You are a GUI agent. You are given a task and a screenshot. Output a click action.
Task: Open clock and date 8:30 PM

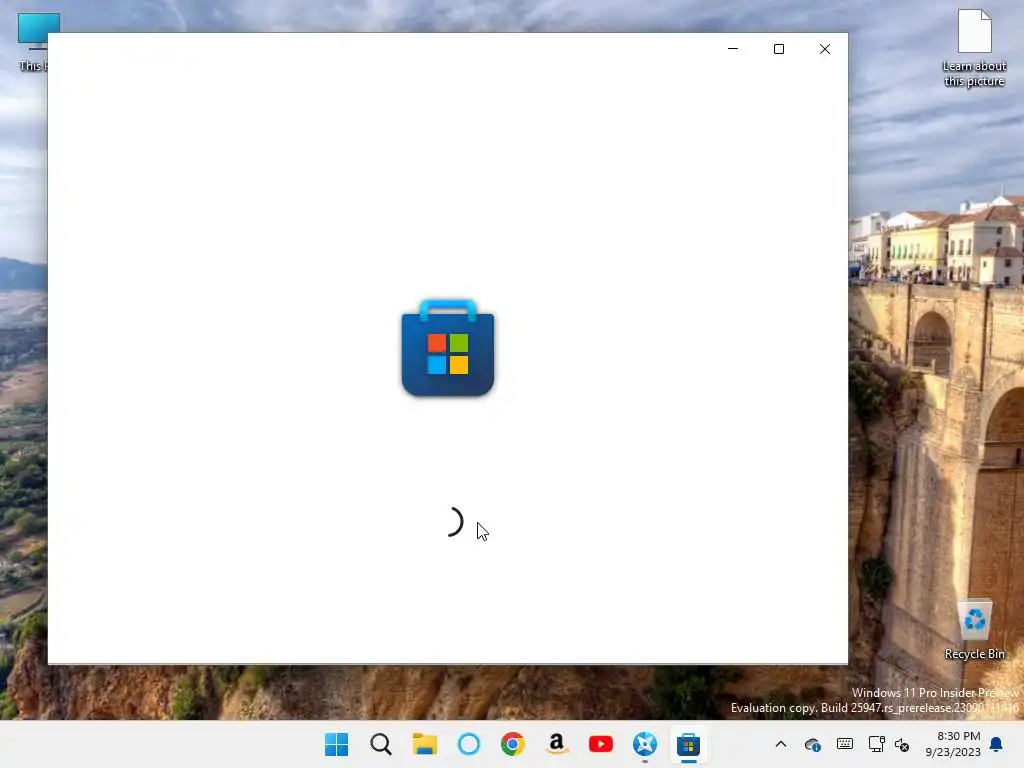(953, 744)
